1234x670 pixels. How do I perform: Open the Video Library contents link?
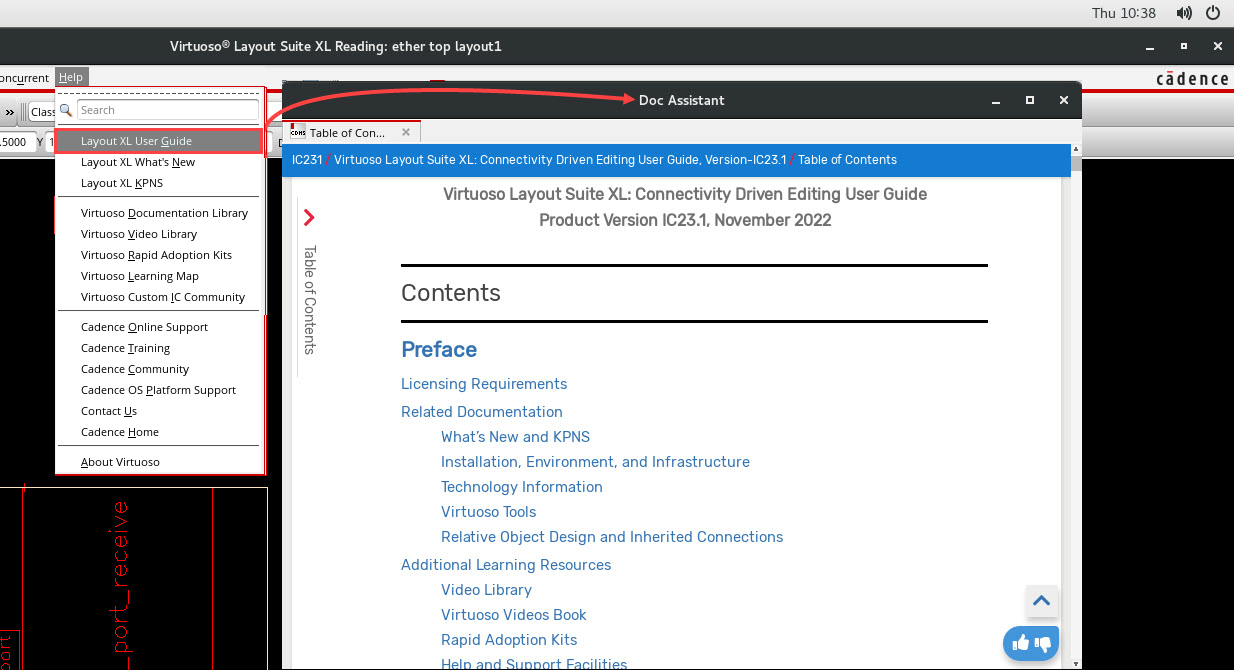pos(486,590)
